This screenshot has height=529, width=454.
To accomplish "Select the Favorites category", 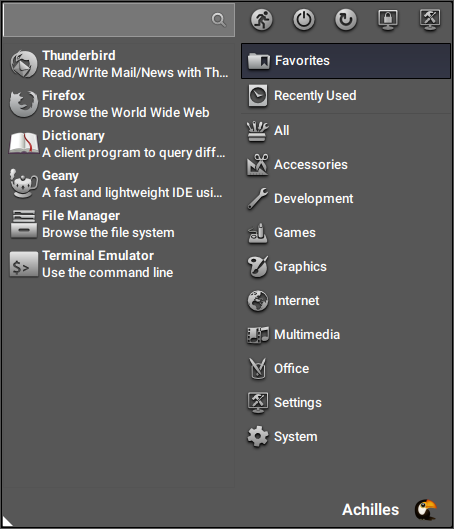I will click(346, 61).
